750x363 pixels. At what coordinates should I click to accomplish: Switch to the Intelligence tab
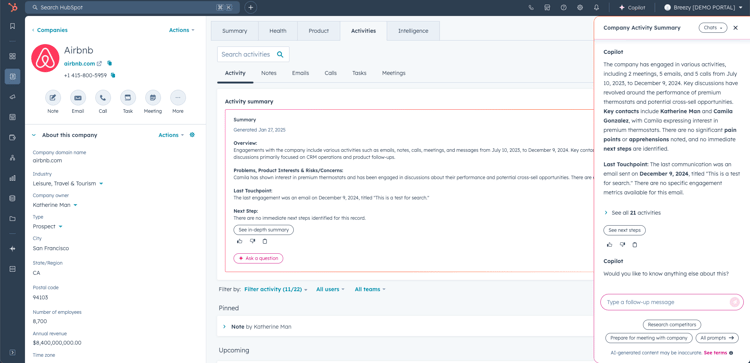pos(413,31)
